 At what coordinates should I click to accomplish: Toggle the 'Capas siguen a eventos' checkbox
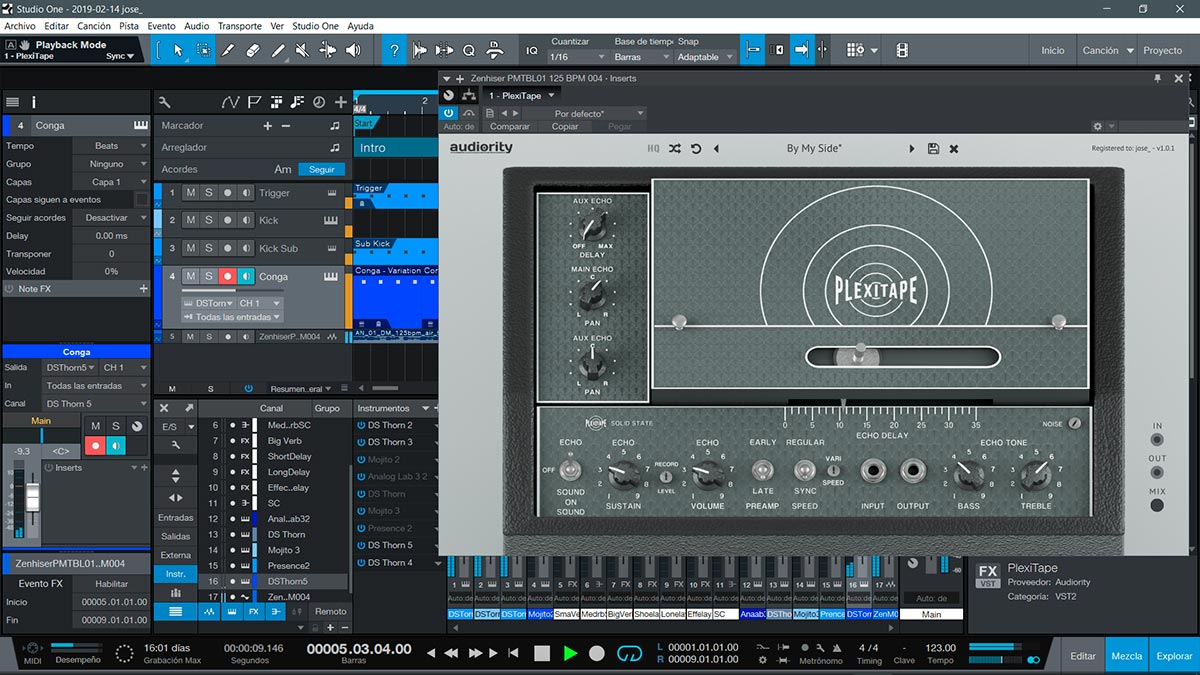tap(141, 200)
